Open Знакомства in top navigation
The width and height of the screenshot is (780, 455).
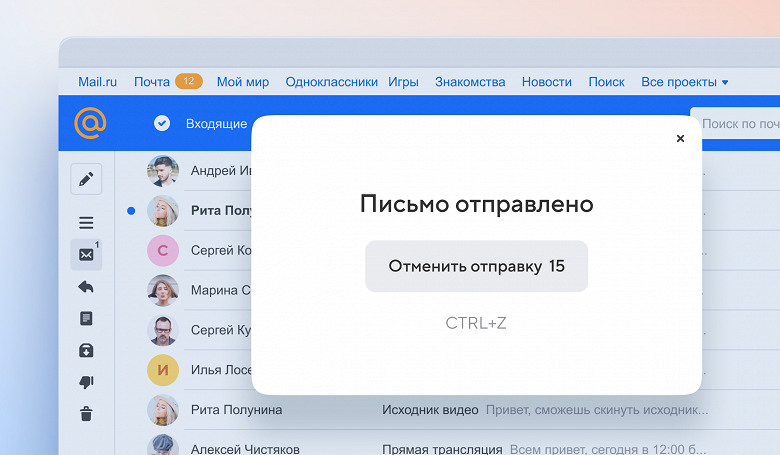[470, 82]
